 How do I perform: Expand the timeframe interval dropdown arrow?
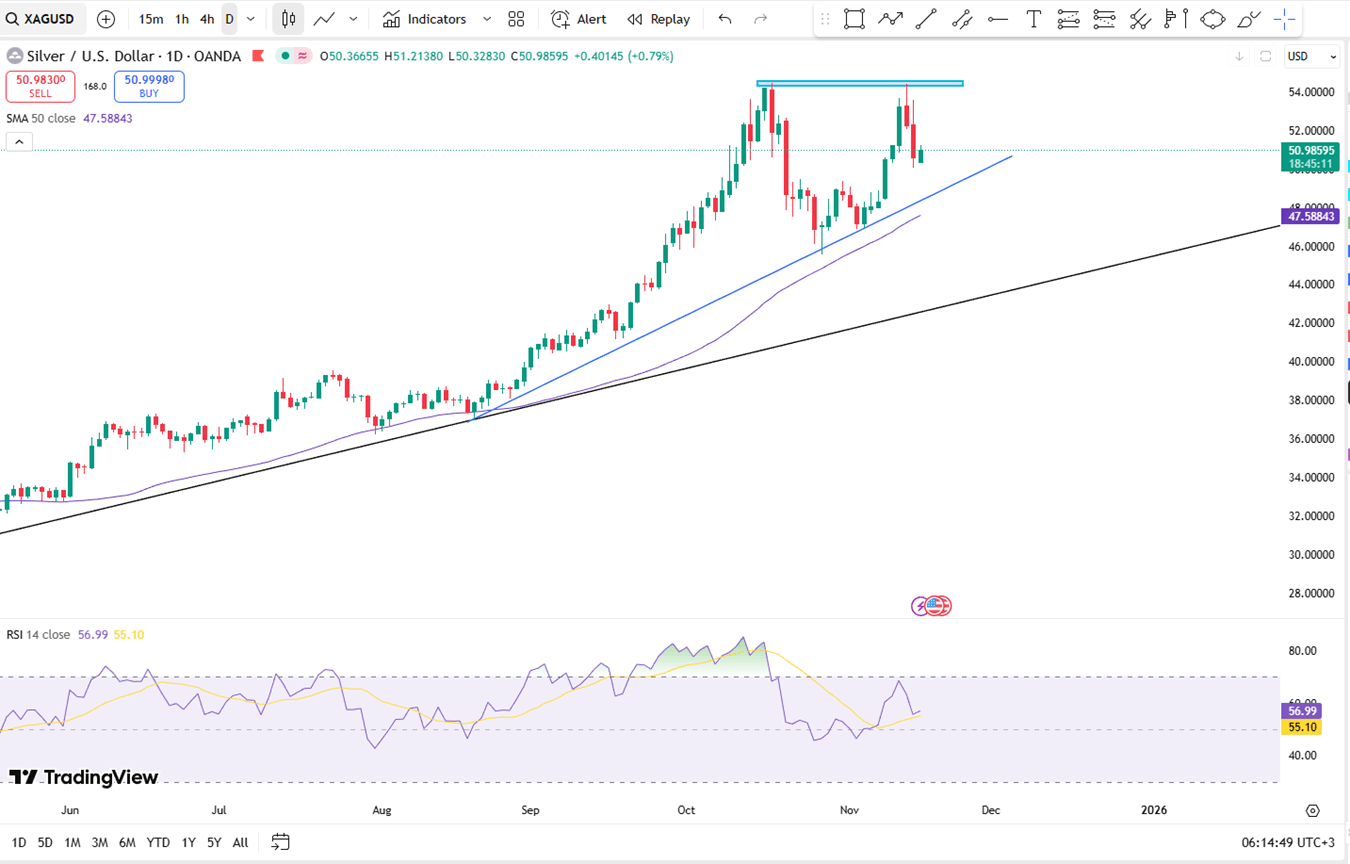[x=251, y=19]
